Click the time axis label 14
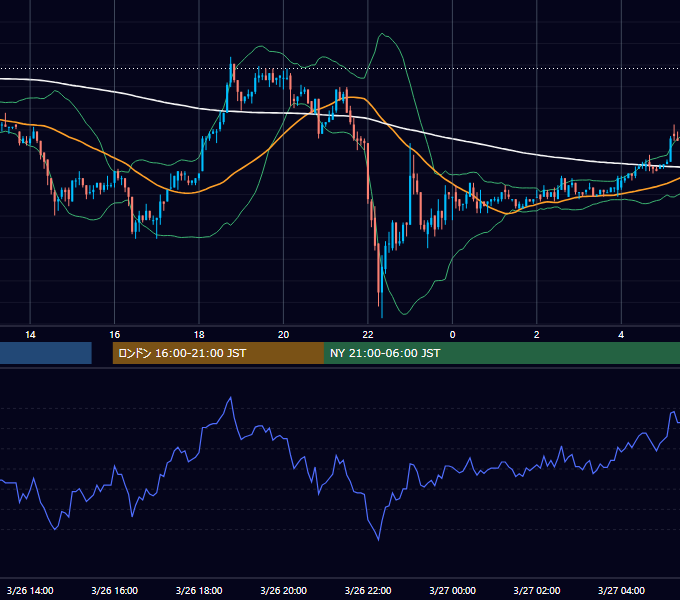This screenshot has width=680, height=600. pos(30,335)
